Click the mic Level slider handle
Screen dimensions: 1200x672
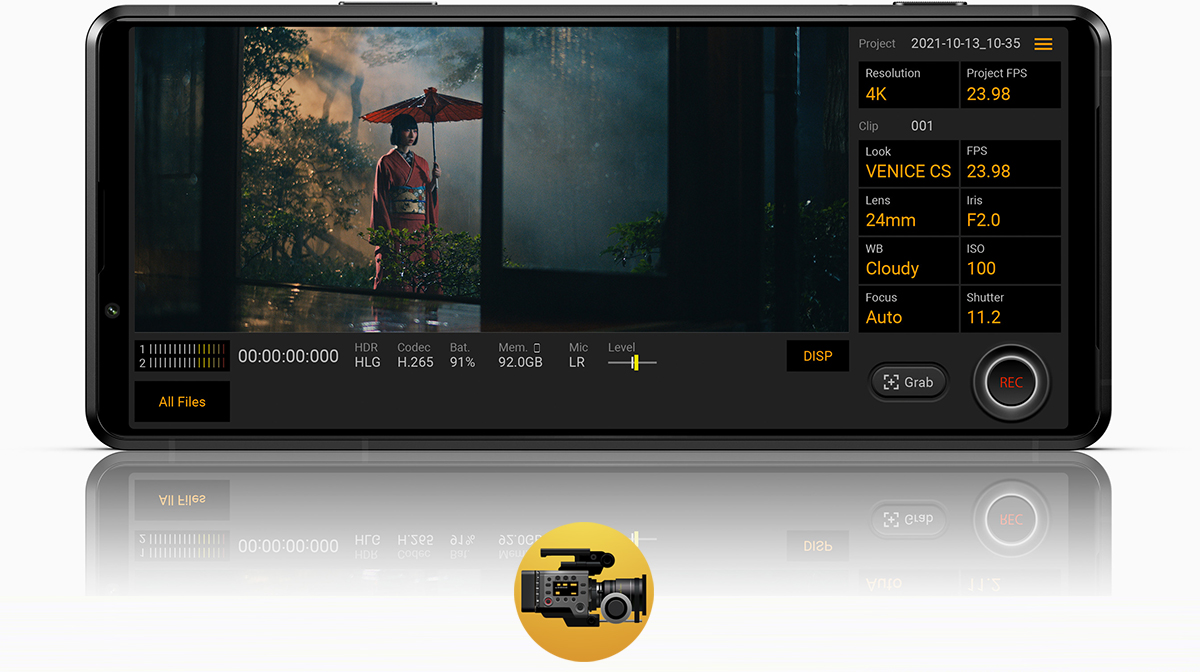(635, 363)
